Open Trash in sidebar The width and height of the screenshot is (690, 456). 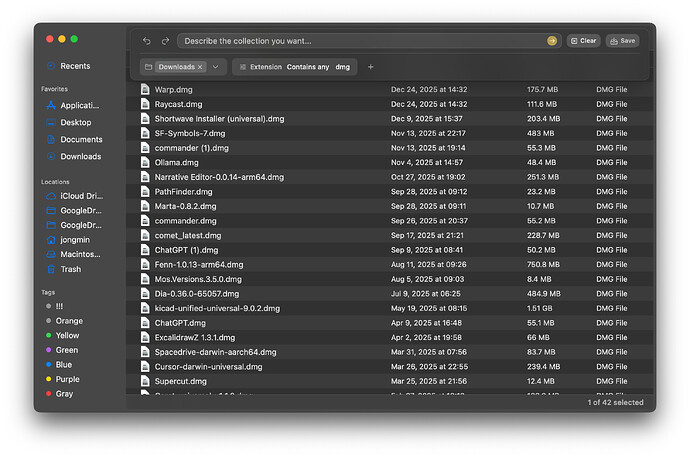pos(64,269)
